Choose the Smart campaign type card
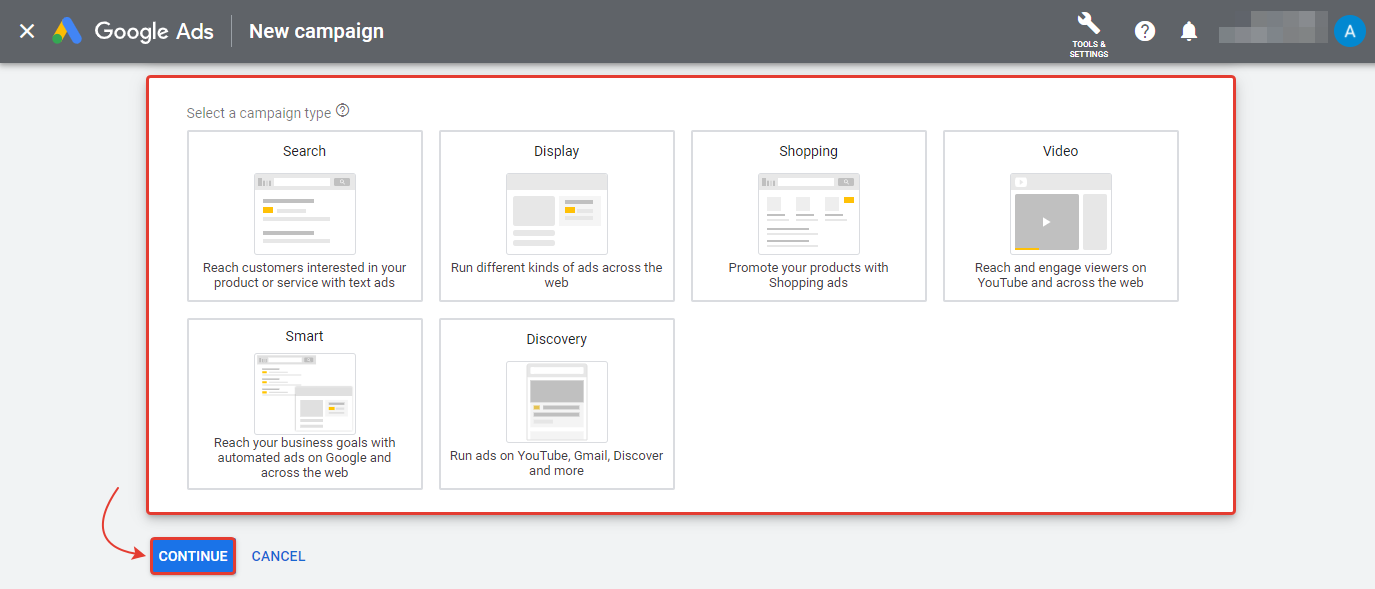Screen dimensions: 1375x589 pyautogui.click(x=305, y=404)
